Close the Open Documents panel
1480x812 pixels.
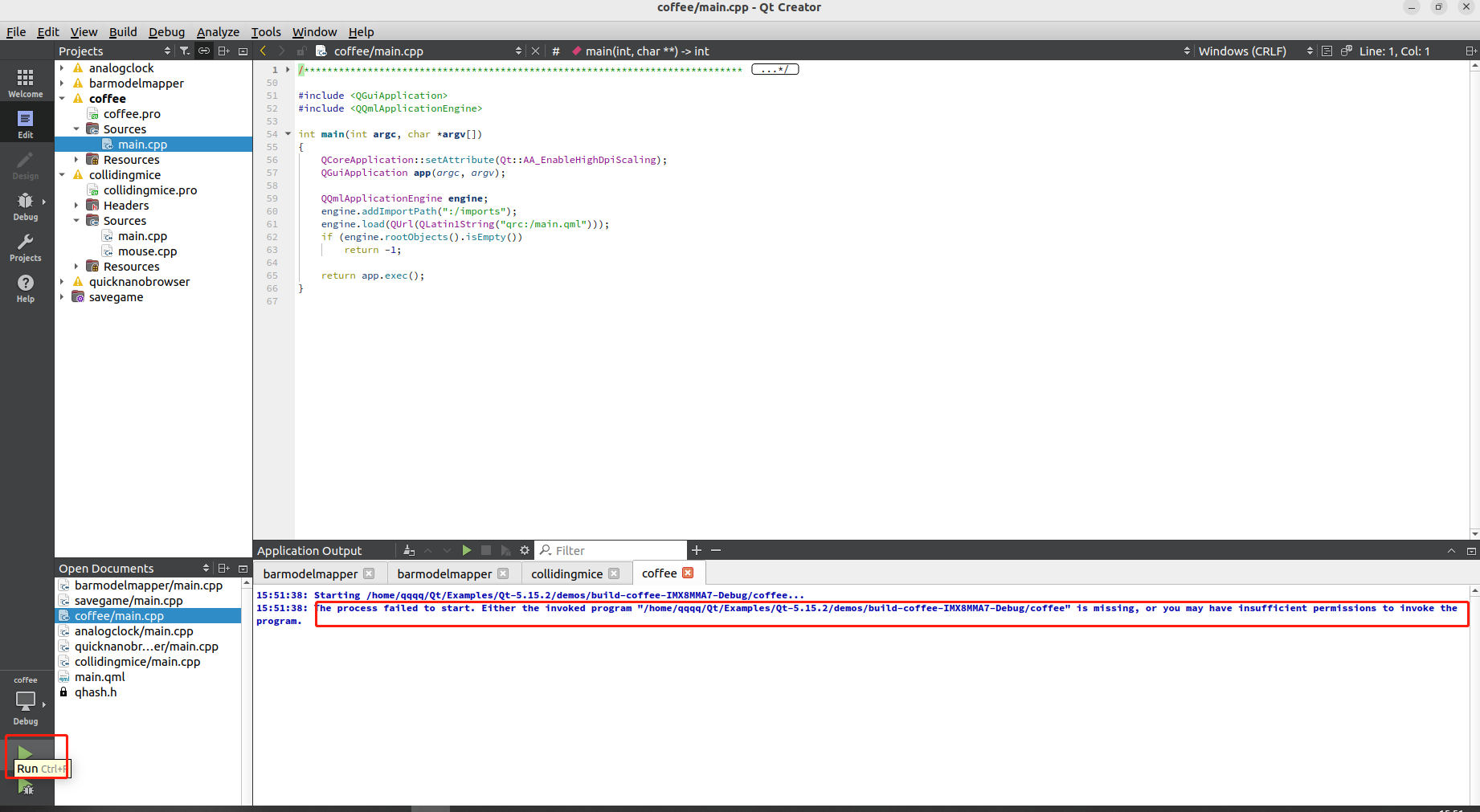pos(243,568)
